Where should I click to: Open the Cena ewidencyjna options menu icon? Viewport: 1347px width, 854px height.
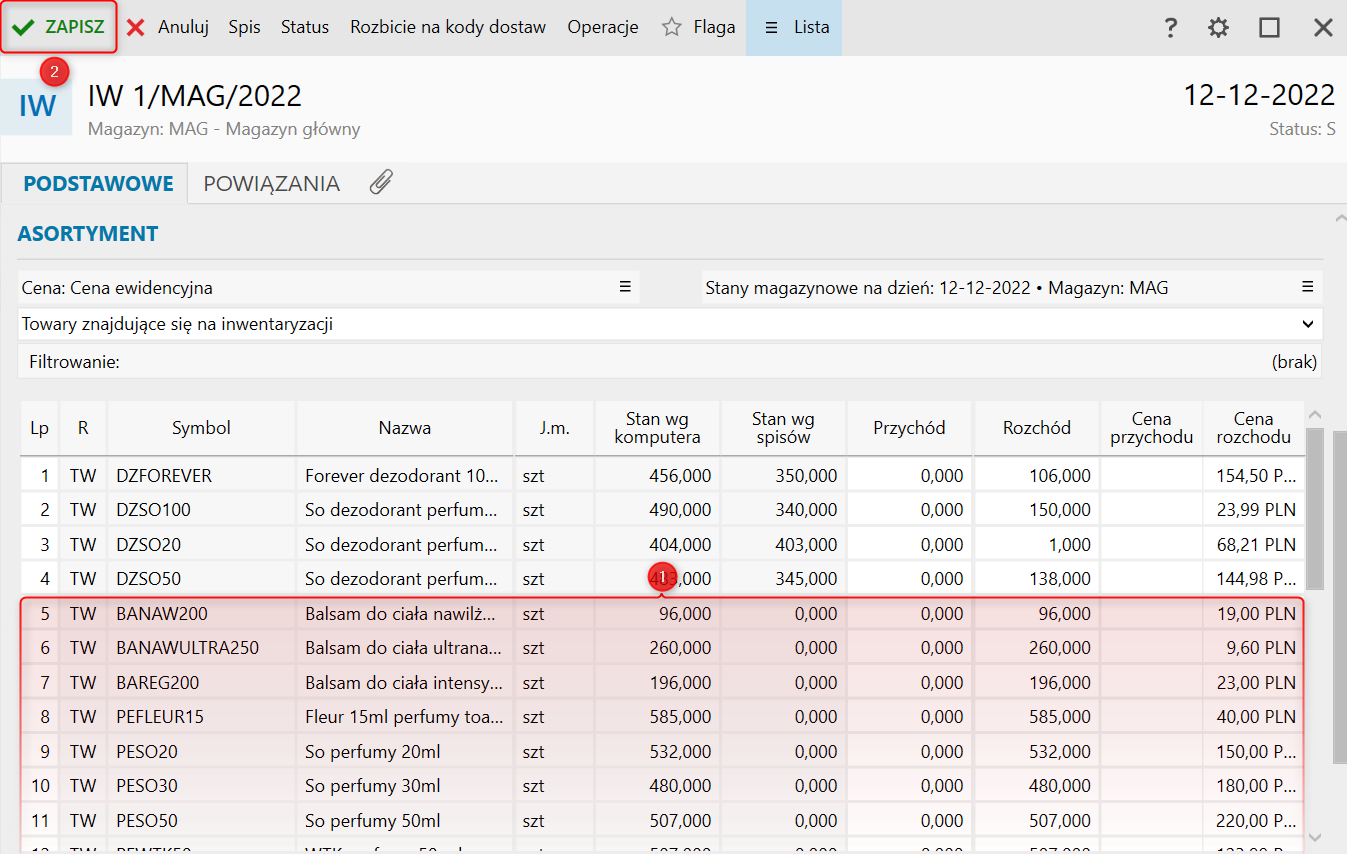tap(625, 288)
